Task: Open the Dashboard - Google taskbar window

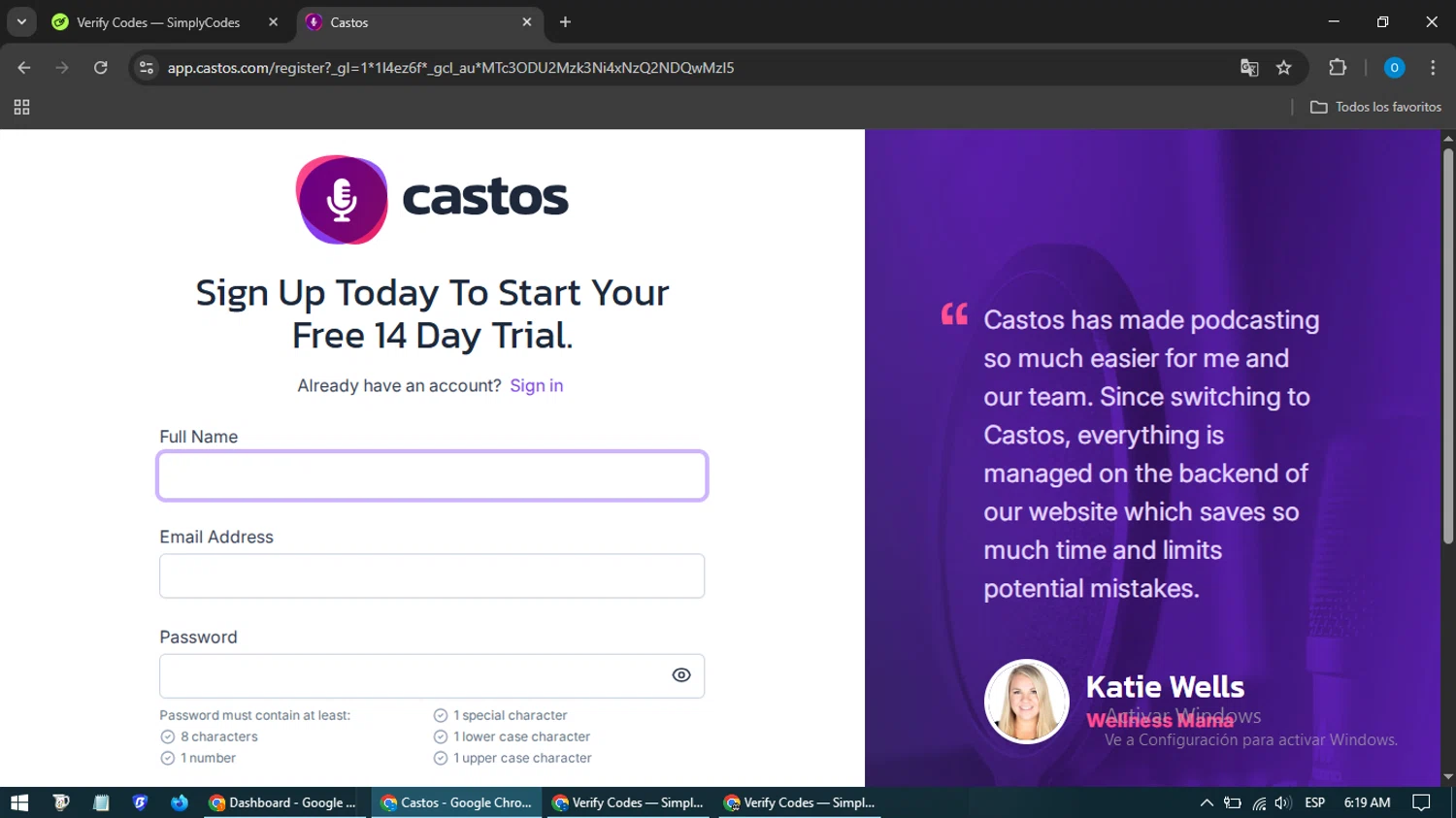Action: click(284, 802)
